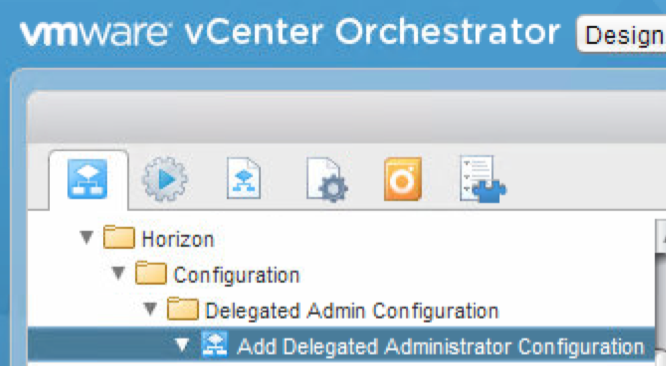Screen dimensions: 666x366
Task: Open the list-with-puzzle Inventory tab
Action: coord(483,178)
